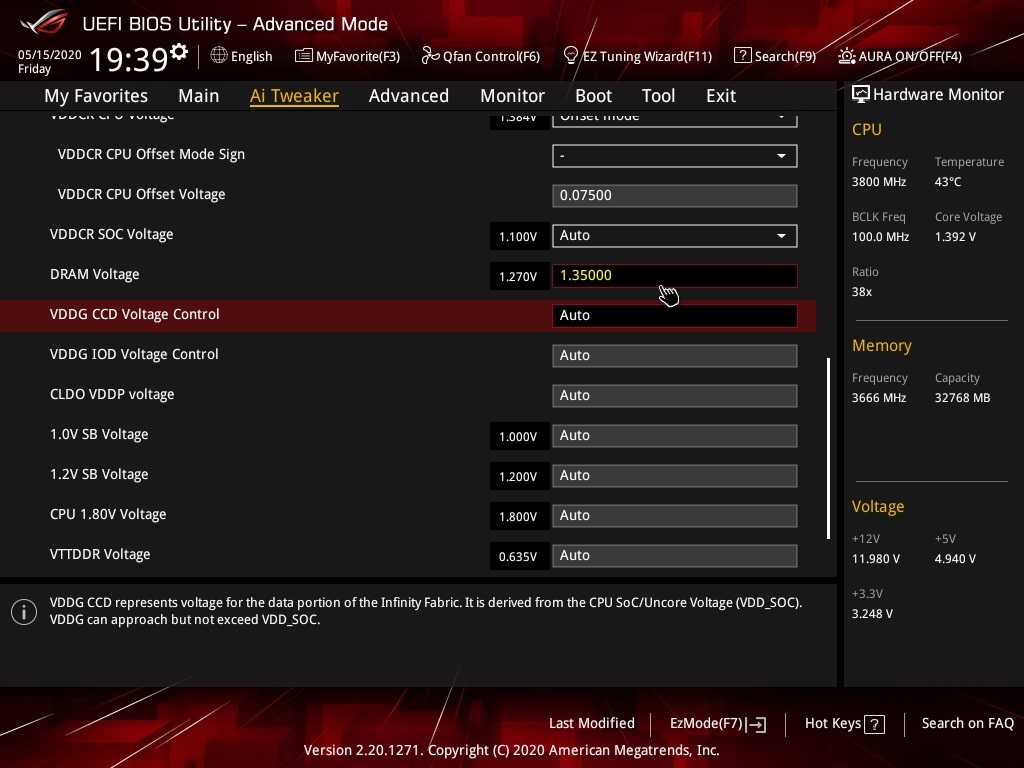This screenshot has height=768, width=1024.
Task: Expand the VDDCR SOC Voltage Auto dropdown
Action: tap(675, 236)
